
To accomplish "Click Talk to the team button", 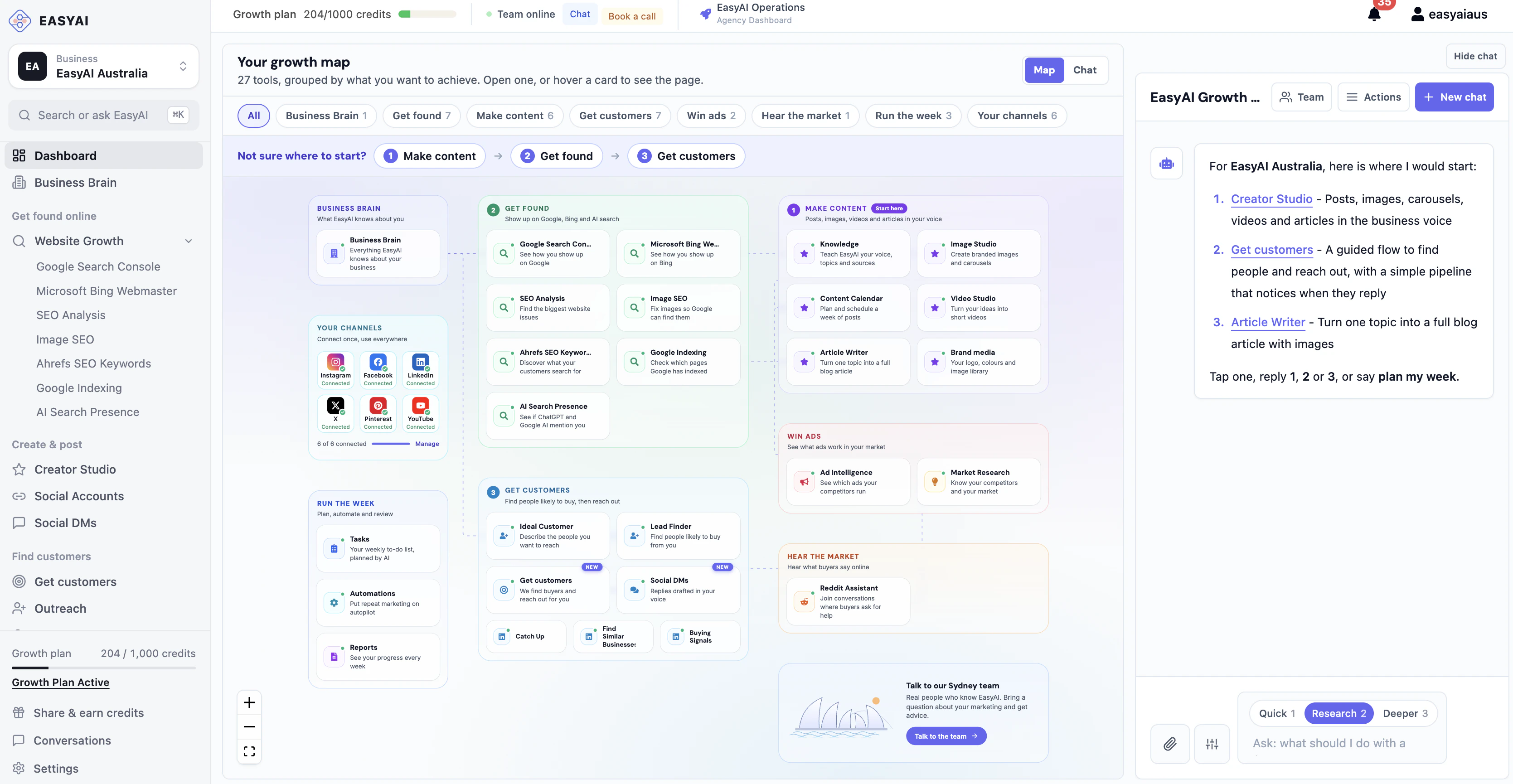I will coord(946,736).
